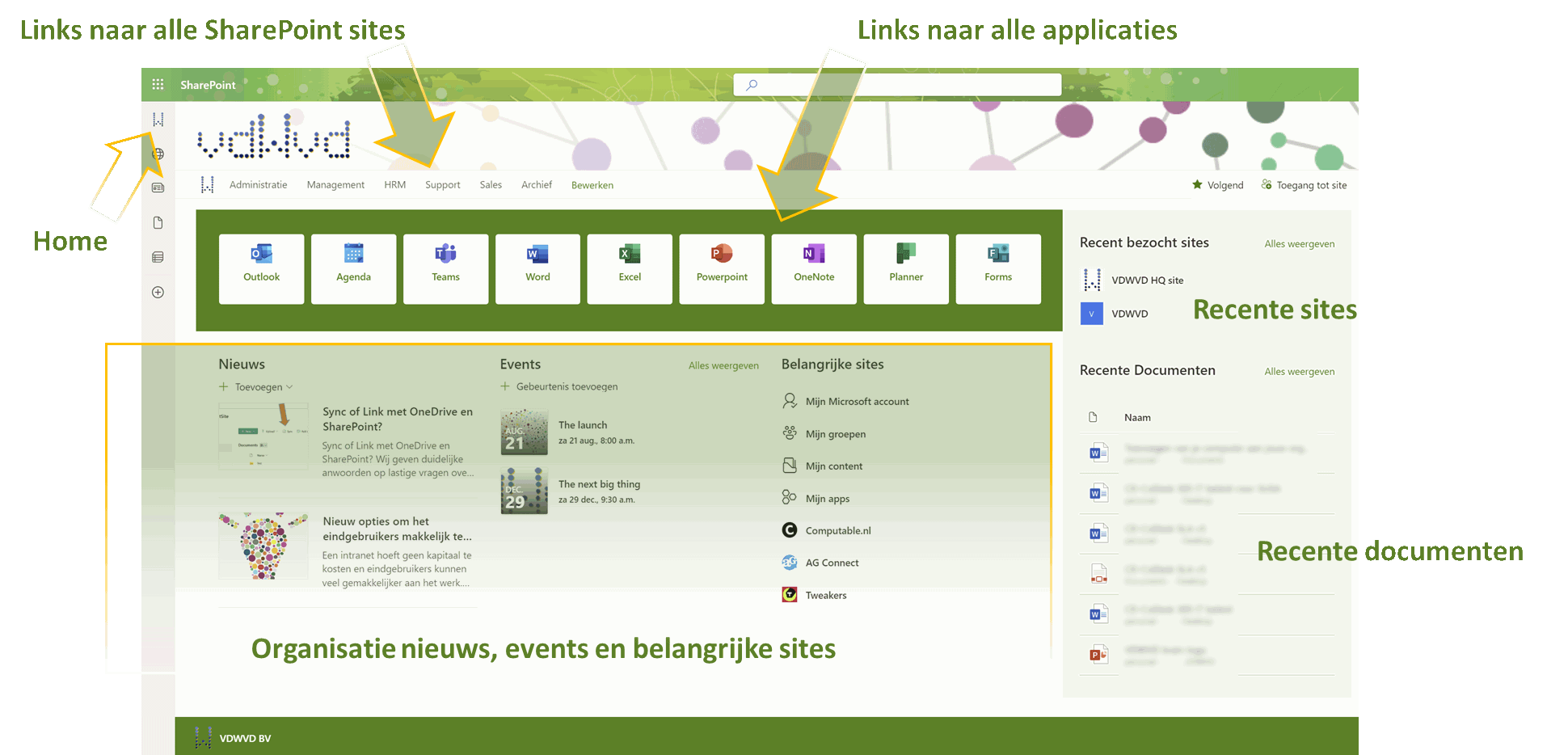Image resolution: width=1568 pixels, height=755 pixels.
Task: Click the vdwvd site logo
Action: pos(274,136)
